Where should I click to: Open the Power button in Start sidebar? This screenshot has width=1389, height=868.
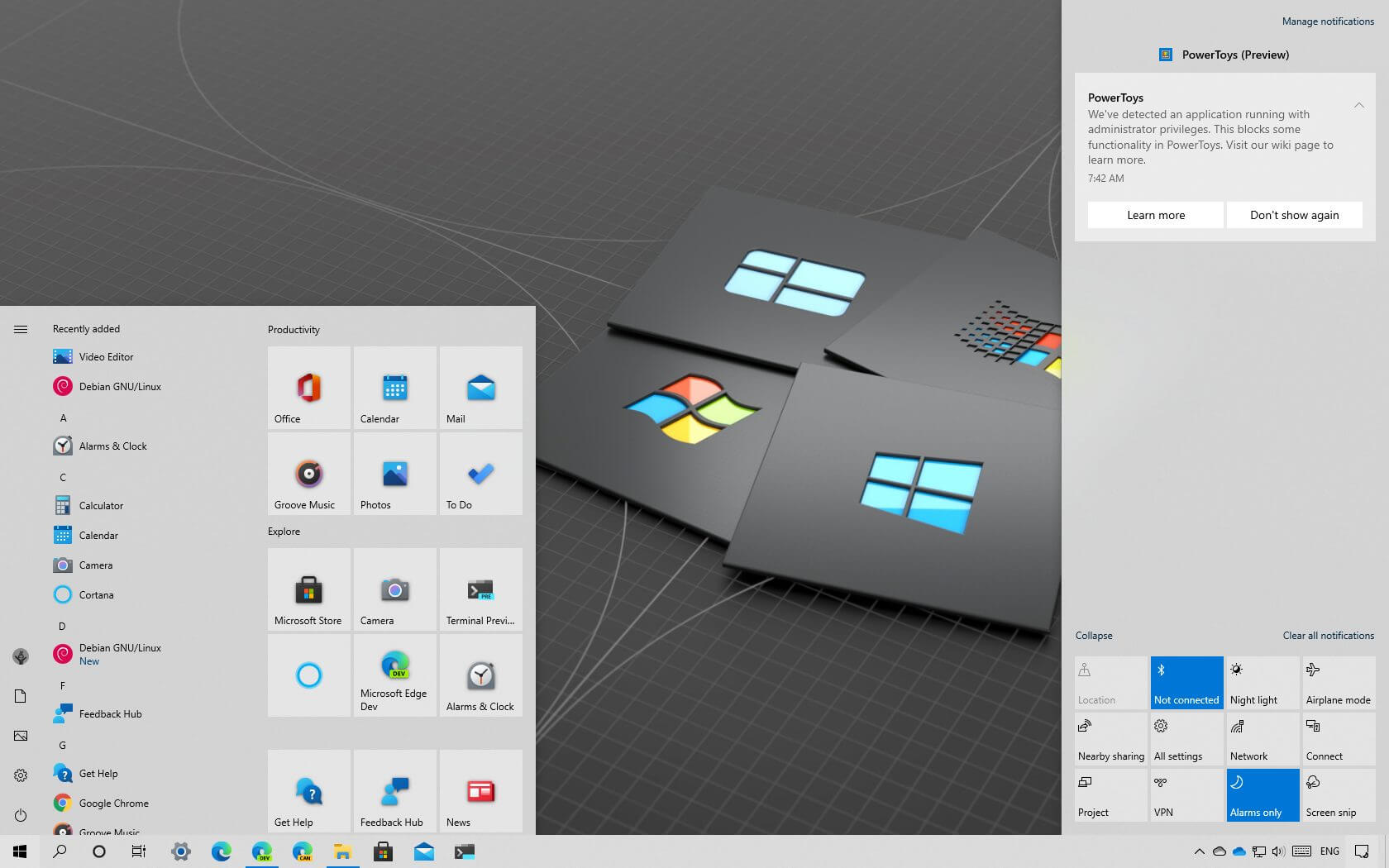click(x=21, y=815)
